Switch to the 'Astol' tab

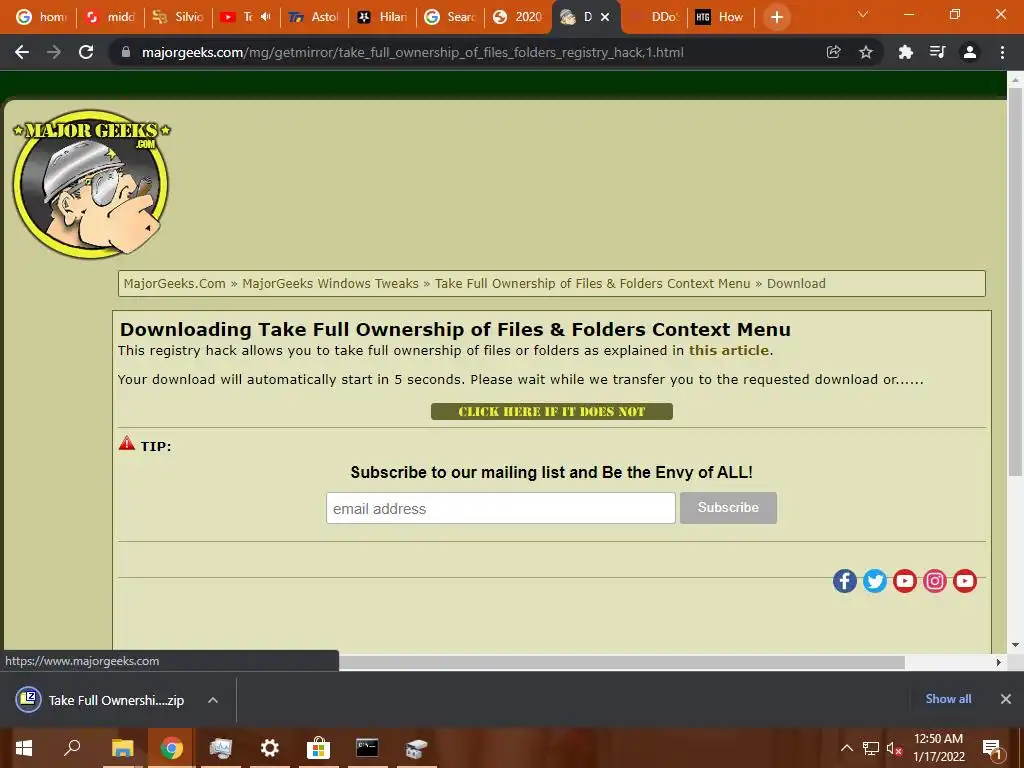pos(314,17)
